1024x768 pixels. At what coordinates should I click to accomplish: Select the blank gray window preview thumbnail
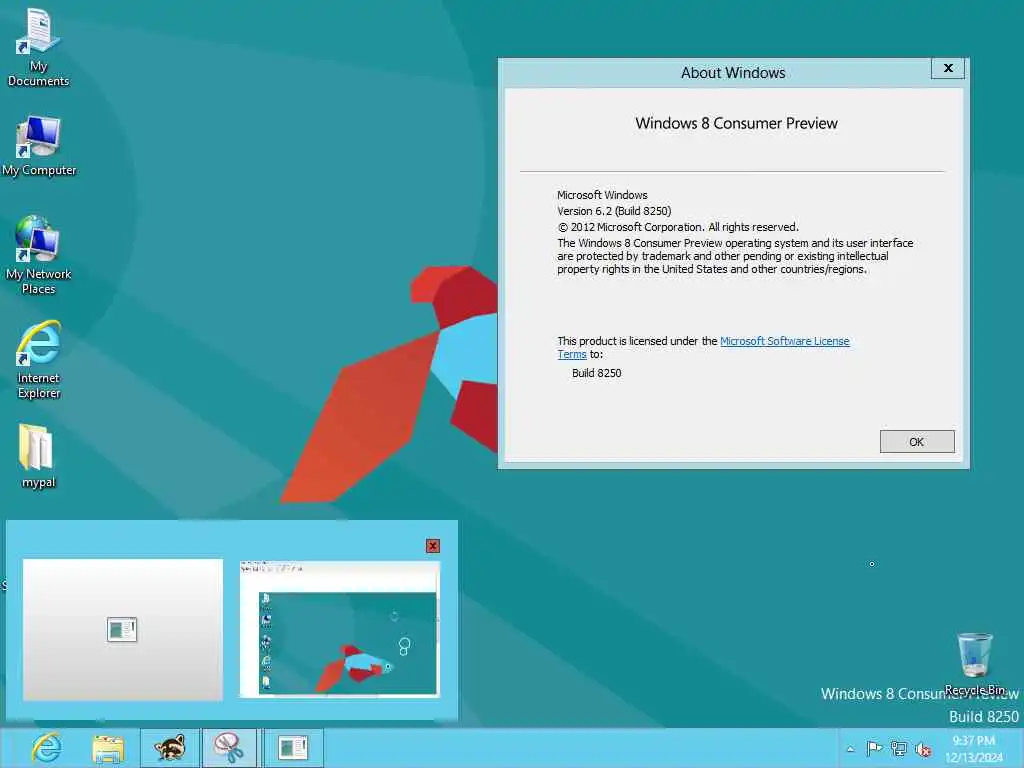pos(123,630)
